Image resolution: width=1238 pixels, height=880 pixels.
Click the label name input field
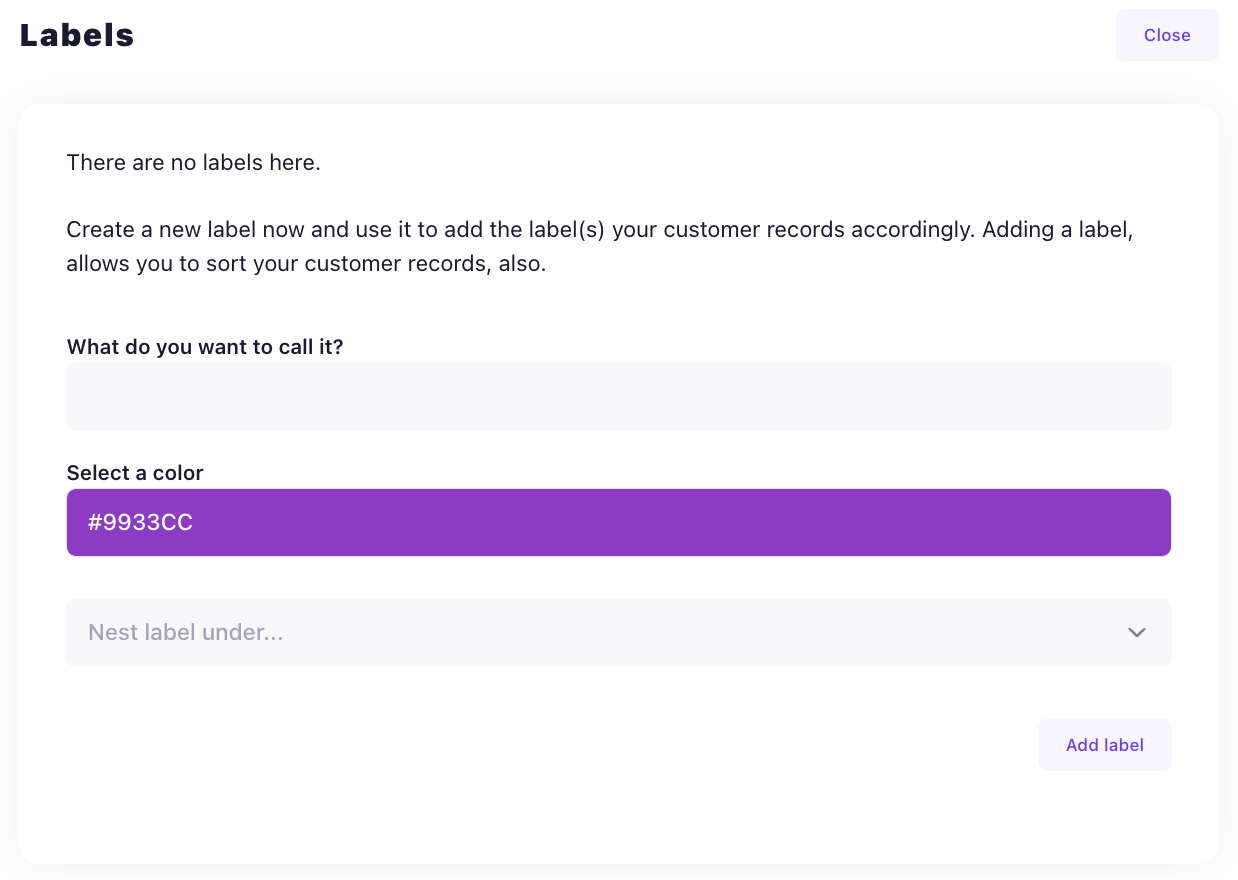pyautogui.click(x=618, y=397)
